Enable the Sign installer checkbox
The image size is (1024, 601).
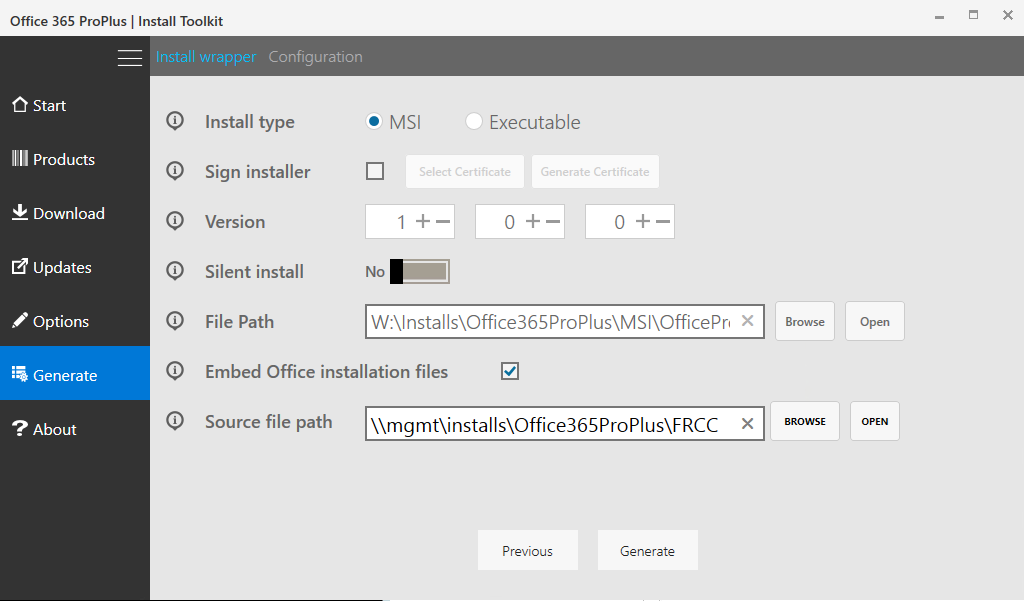pyautogui.click(x=375, y=171)
